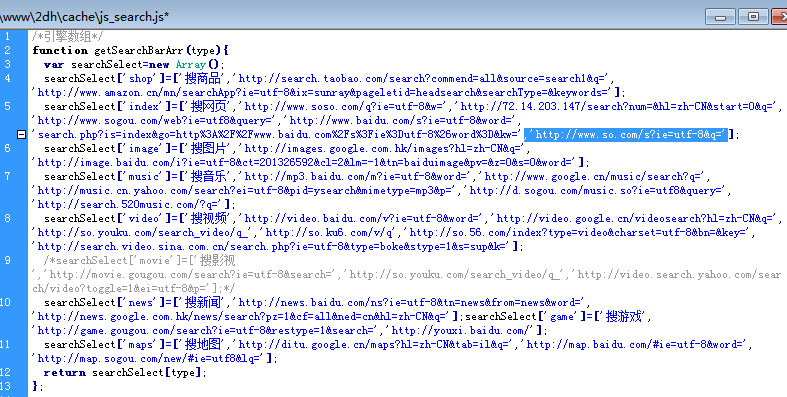The image size is (787, 397).
Task: Click the commented movie.gougou.com URL
Action: pos(190,274)
